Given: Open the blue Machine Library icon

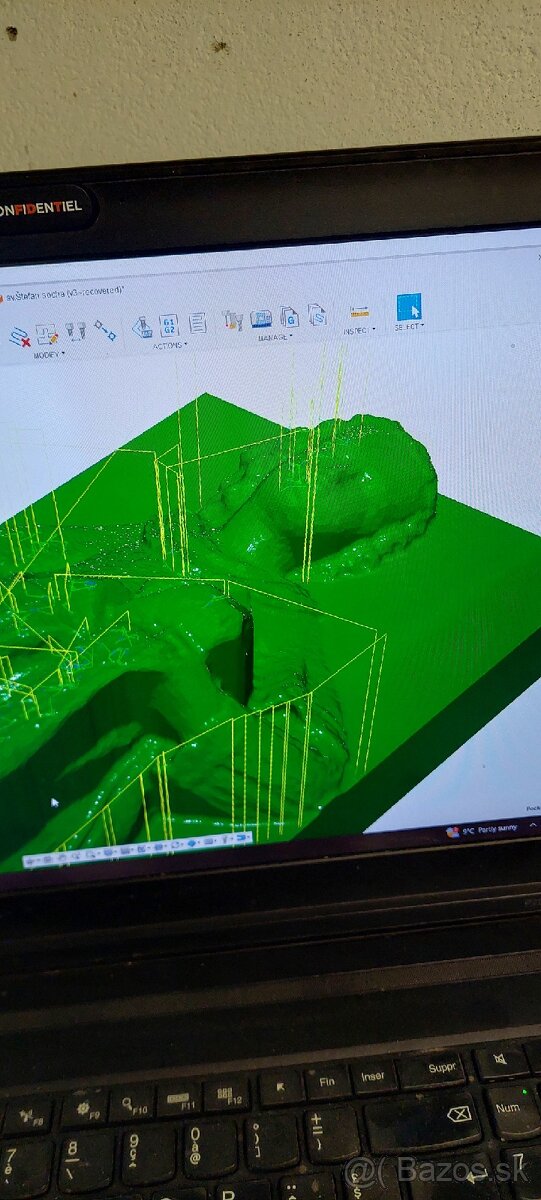Looking at the screenshot, I should (261, 318).
